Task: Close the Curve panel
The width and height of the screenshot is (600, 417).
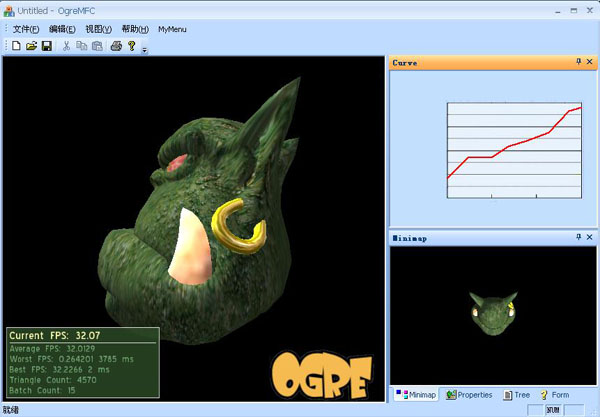Action: [x=590, y=62]
